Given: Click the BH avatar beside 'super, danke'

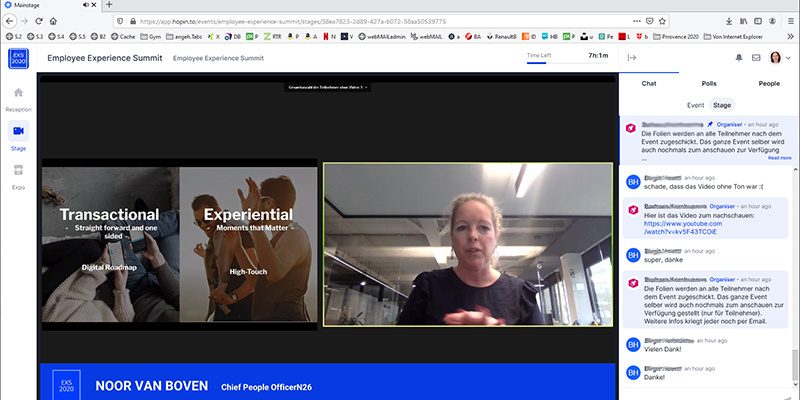Looking at the screenshot, I should click(633, 255).
